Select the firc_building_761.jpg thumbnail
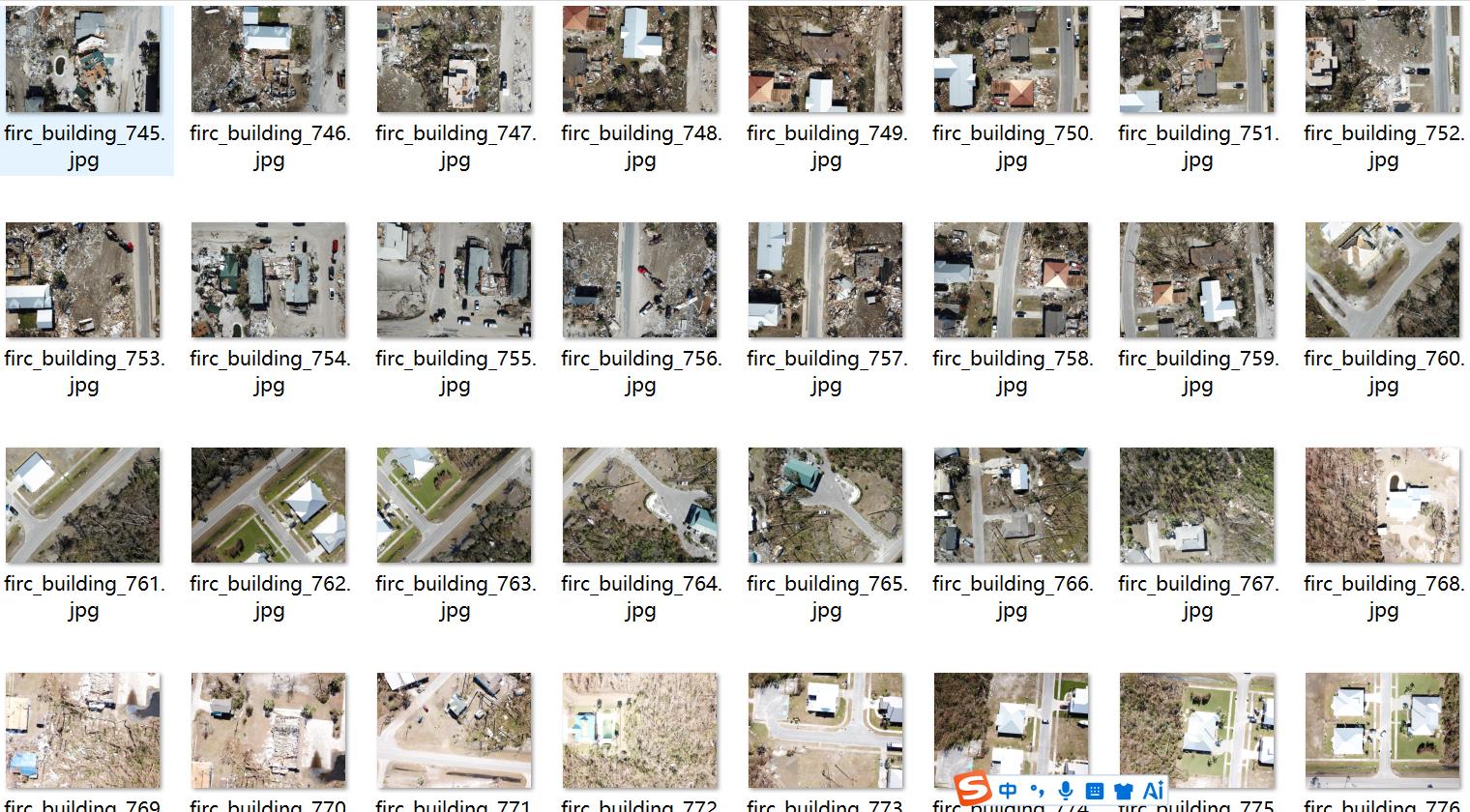This screenshot has height=812, width=1470. tap(83, 506)
